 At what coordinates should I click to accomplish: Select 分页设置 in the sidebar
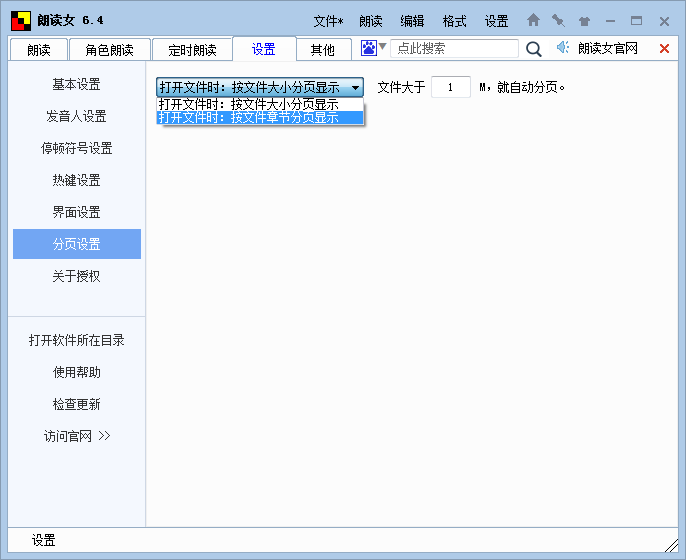pos(77,244)
